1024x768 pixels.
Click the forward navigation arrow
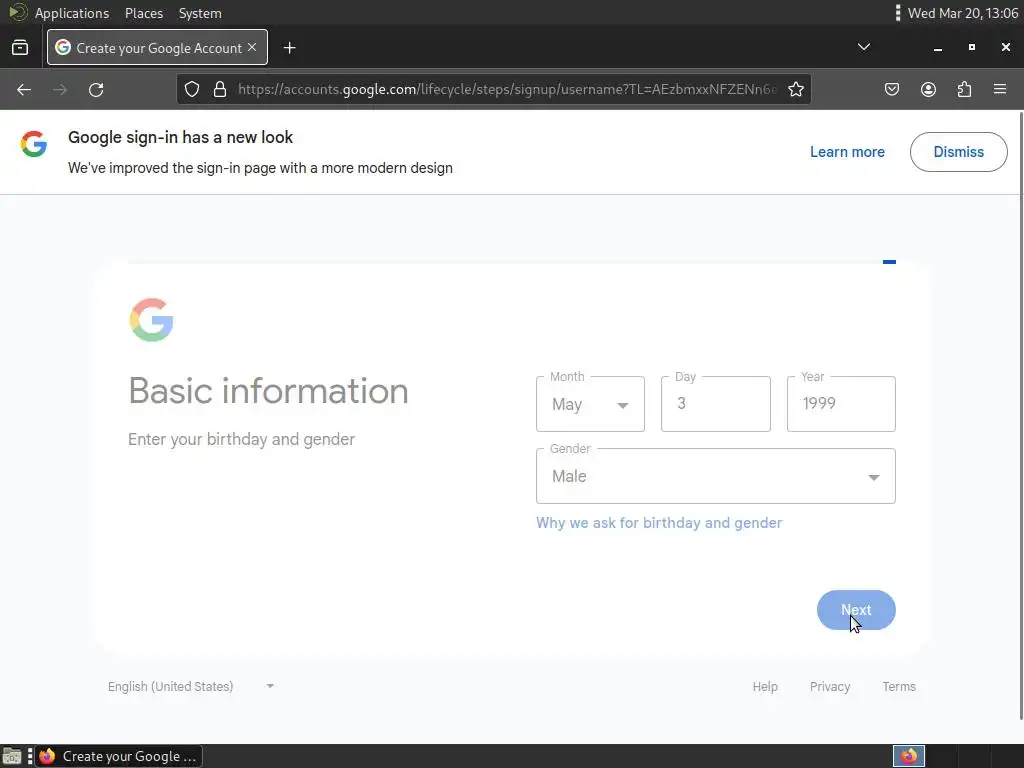pos(60,89)
